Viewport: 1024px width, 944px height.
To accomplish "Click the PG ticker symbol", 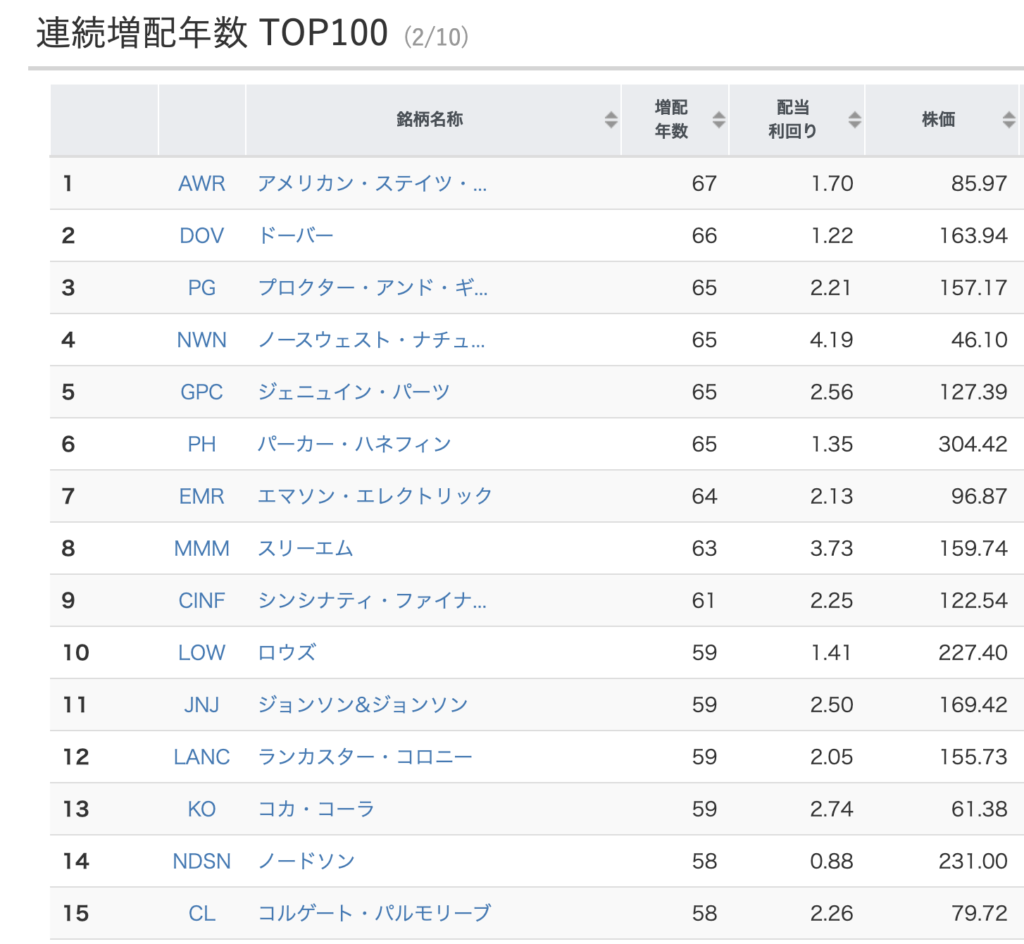I will click(x=202, y=288).
